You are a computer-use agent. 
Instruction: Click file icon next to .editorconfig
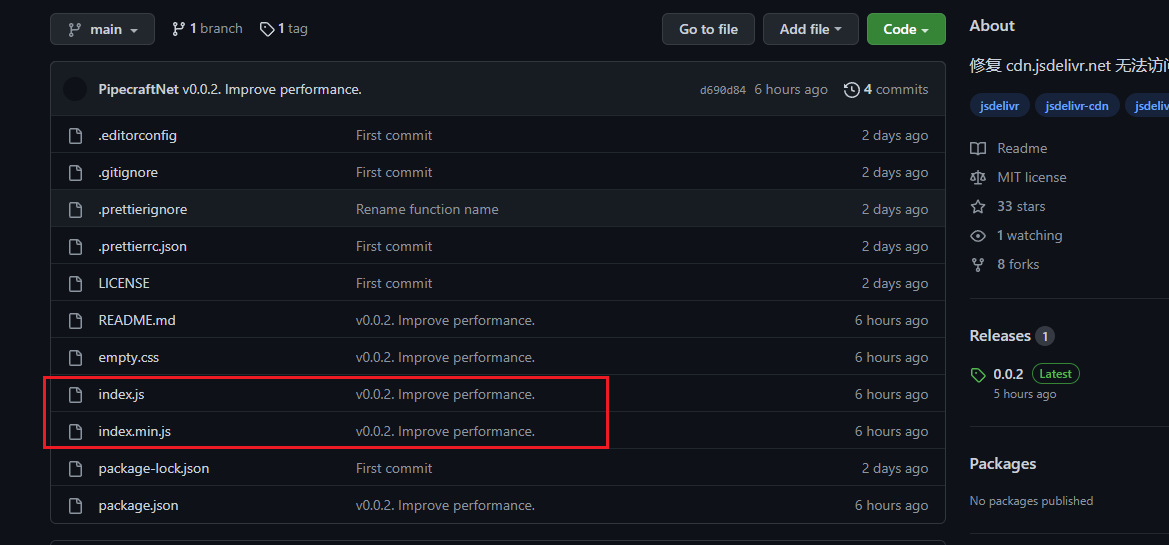[x=75, y=136]
